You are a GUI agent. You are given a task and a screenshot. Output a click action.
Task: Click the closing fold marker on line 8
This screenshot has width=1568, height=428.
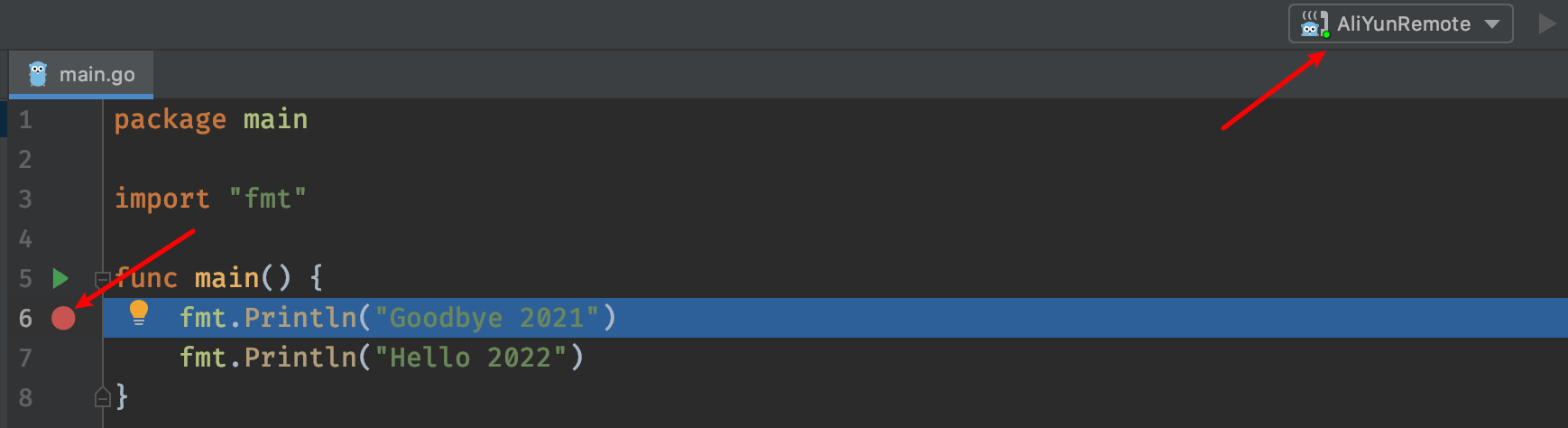tap(102, 396)
